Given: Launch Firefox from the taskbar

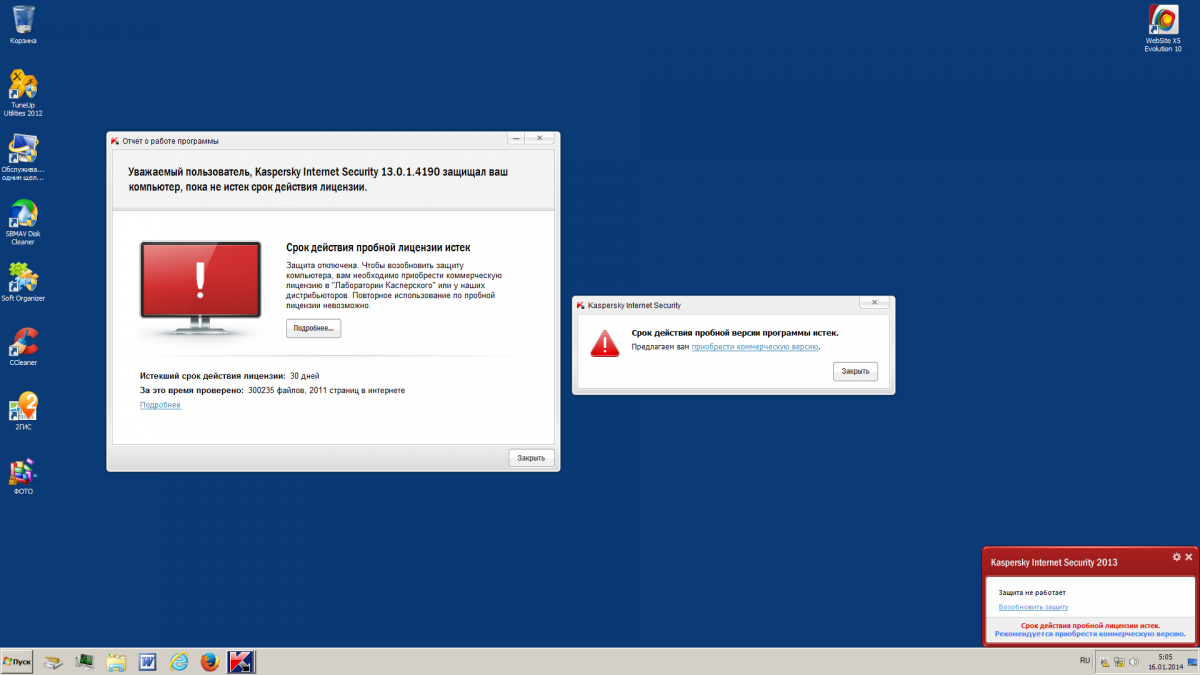Looking at the screenshot, I should pos(209,662).
